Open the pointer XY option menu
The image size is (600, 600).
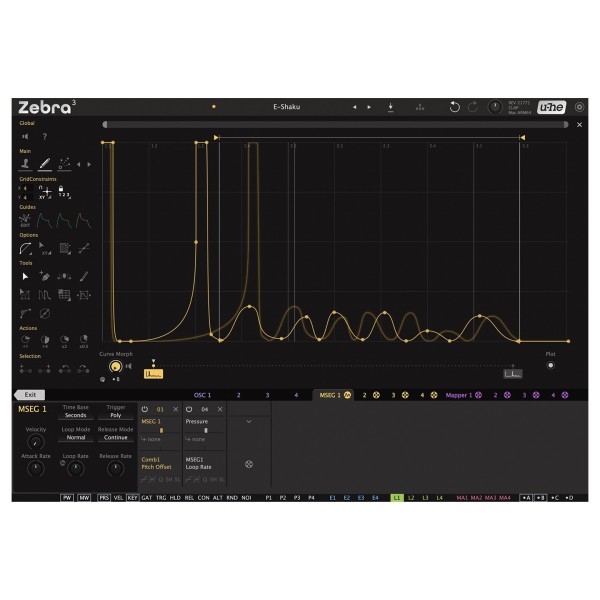[x=45, y=249]
